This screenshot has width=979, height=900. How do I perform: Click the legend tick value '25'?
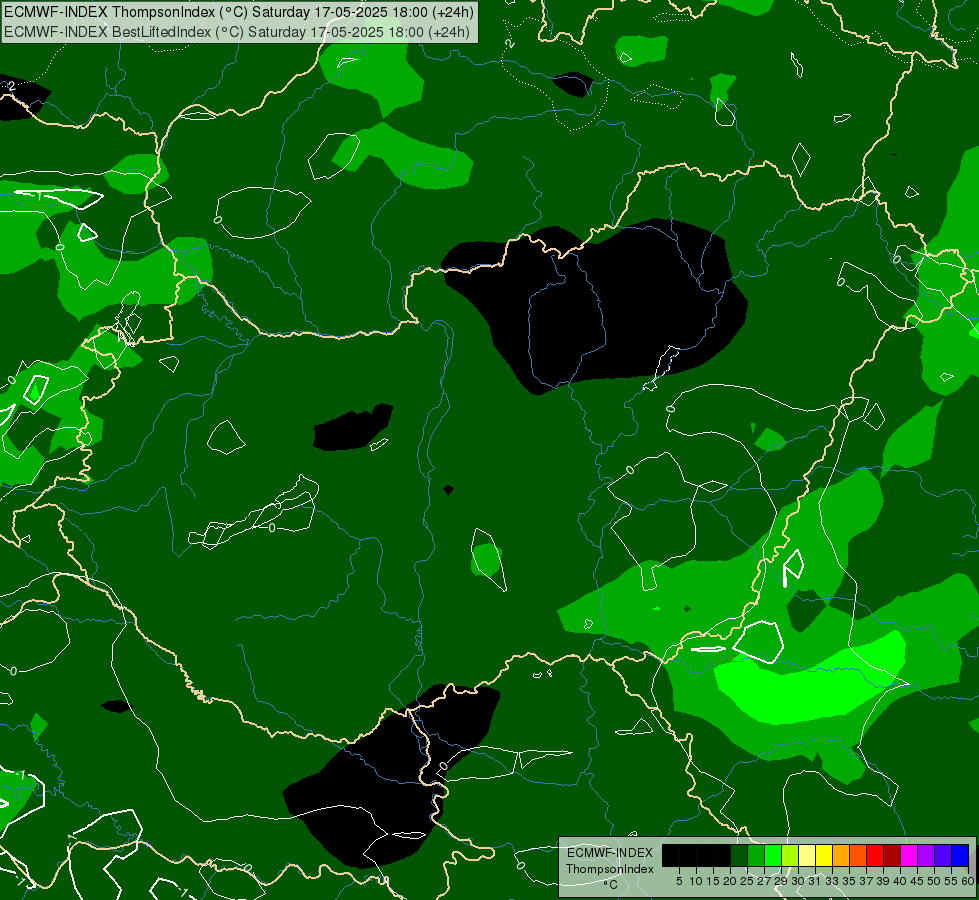tap(747, 881)
